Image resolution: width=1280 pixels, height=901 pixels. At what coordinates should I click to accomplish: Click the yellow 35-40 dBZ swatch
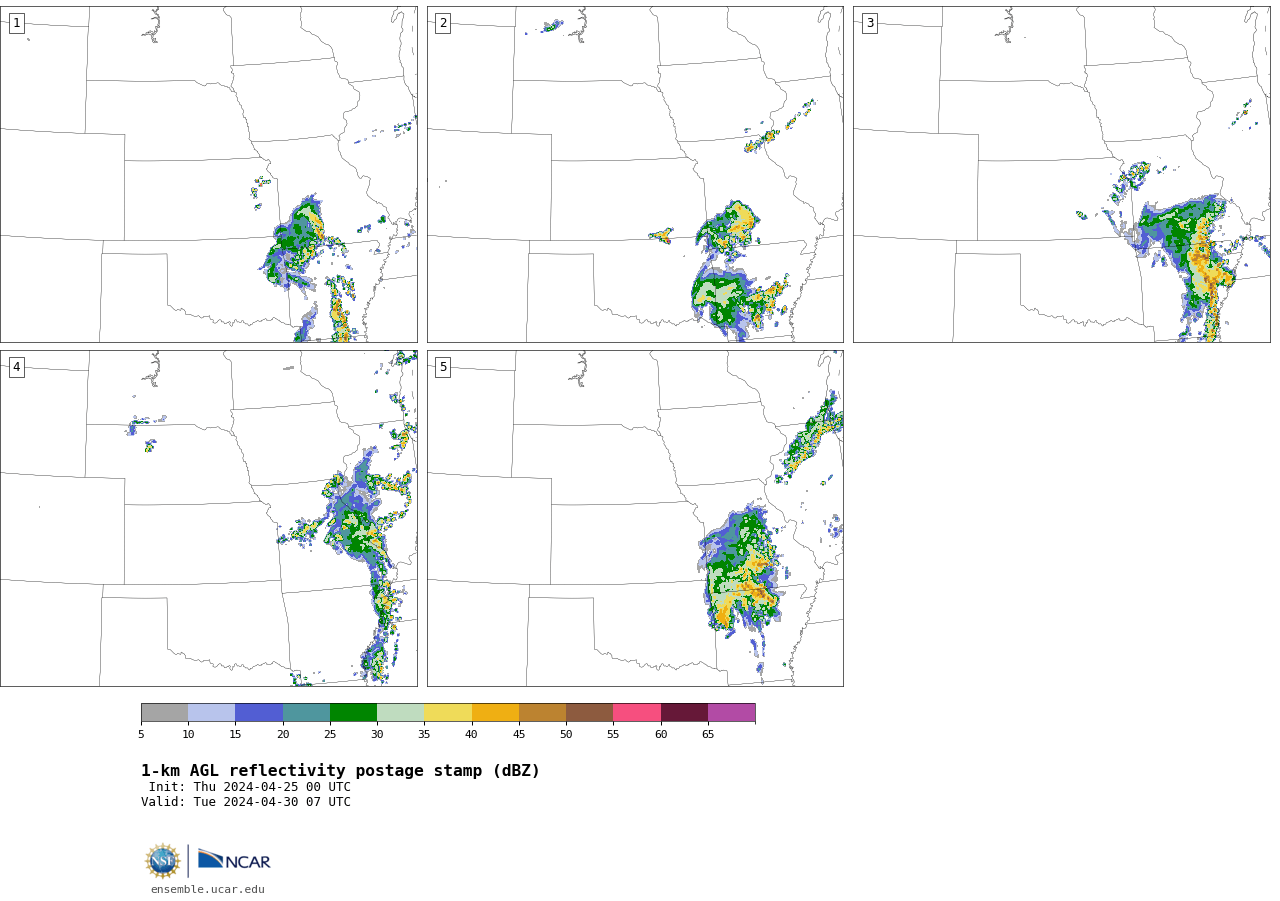[x=448, y=712]
